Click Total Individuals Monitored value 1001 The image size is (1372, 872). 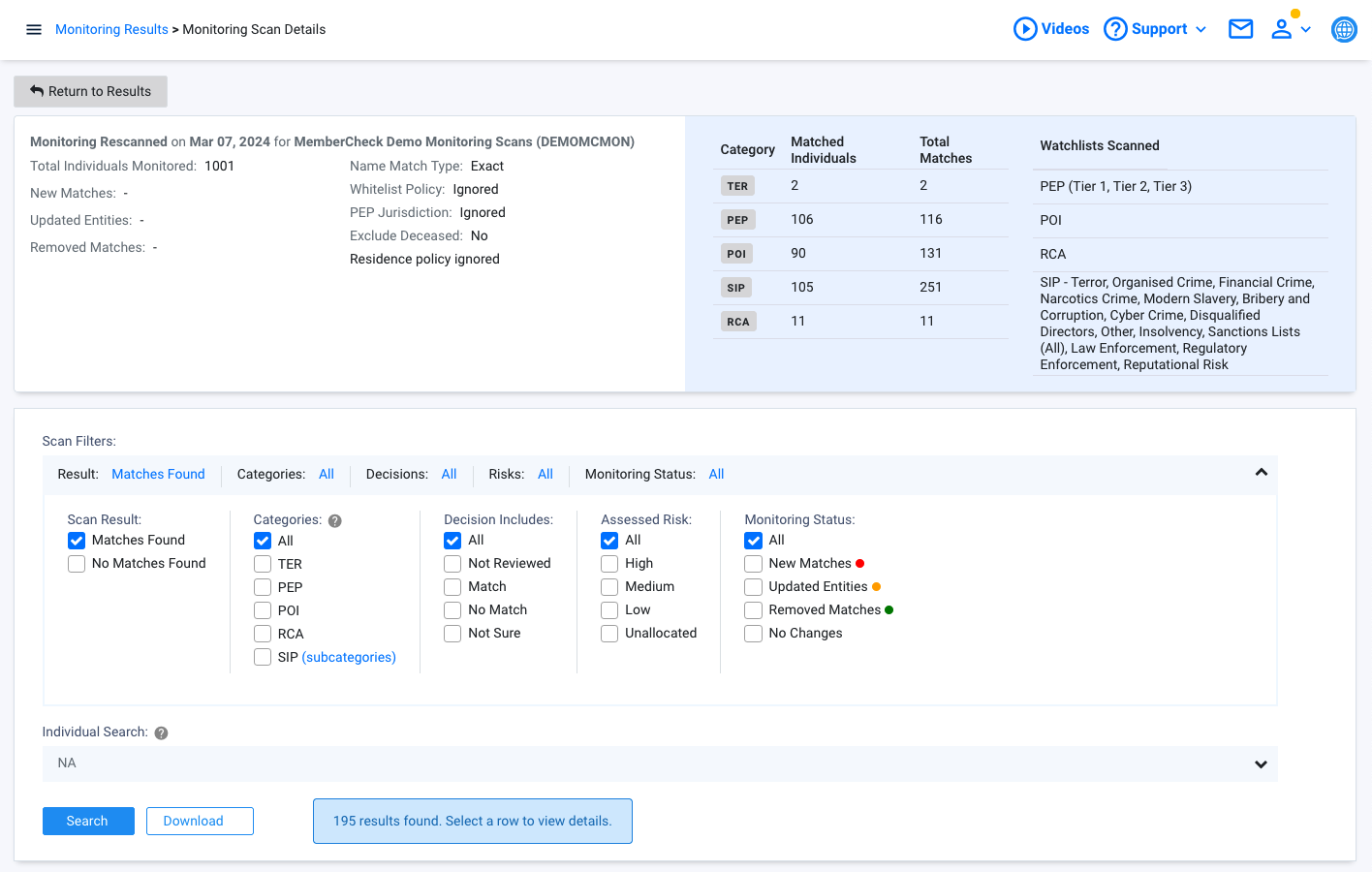220,166
